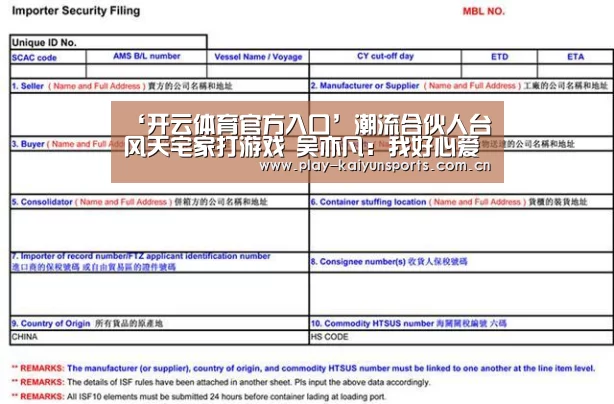Image resolution: width=614 pixels, height=404 pixels.
Task: Click the '2. Manufacturer or Supplier' label
Action: tap(365, 86)
